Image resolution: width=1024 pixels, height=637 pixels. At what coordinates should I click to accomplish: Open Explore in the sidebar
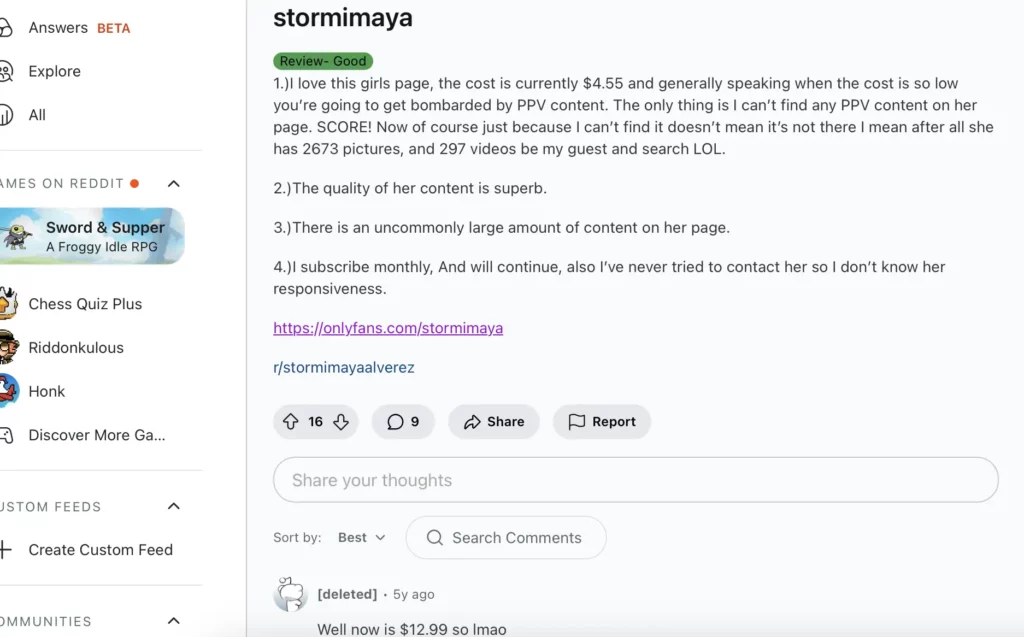point(54,71)
